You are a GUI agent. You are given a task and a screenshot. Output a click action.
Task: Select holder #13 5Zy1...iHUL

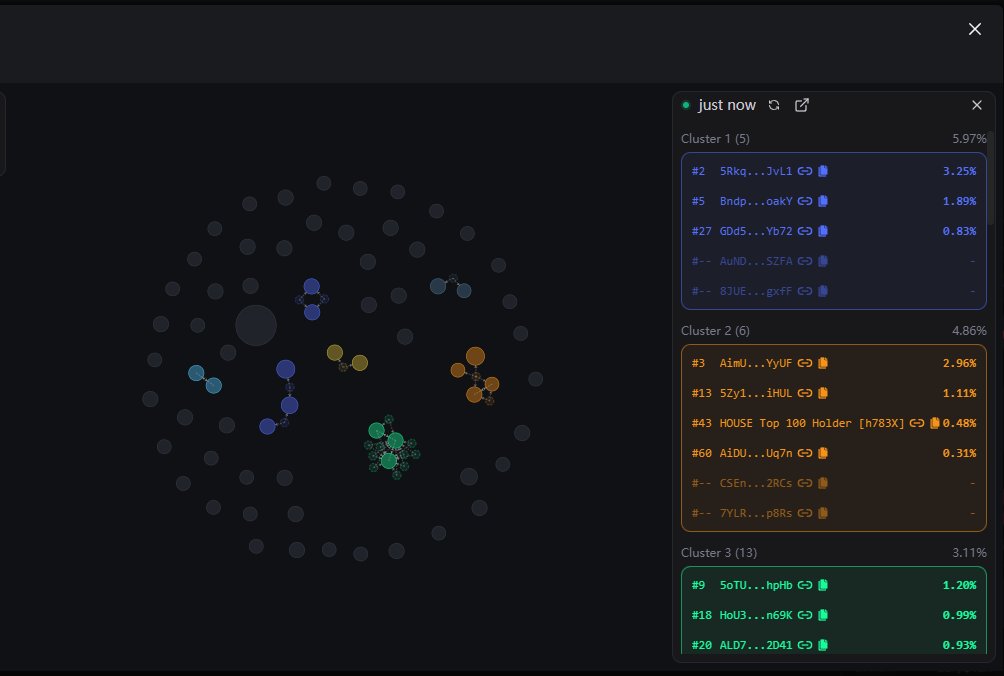834,393
